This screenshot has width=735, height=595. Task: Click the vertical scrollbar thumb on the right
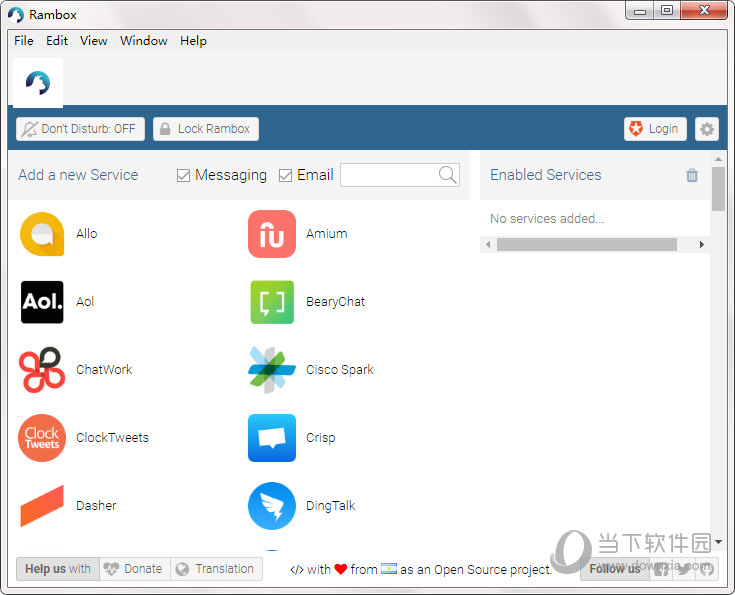[x=718, y=189]
